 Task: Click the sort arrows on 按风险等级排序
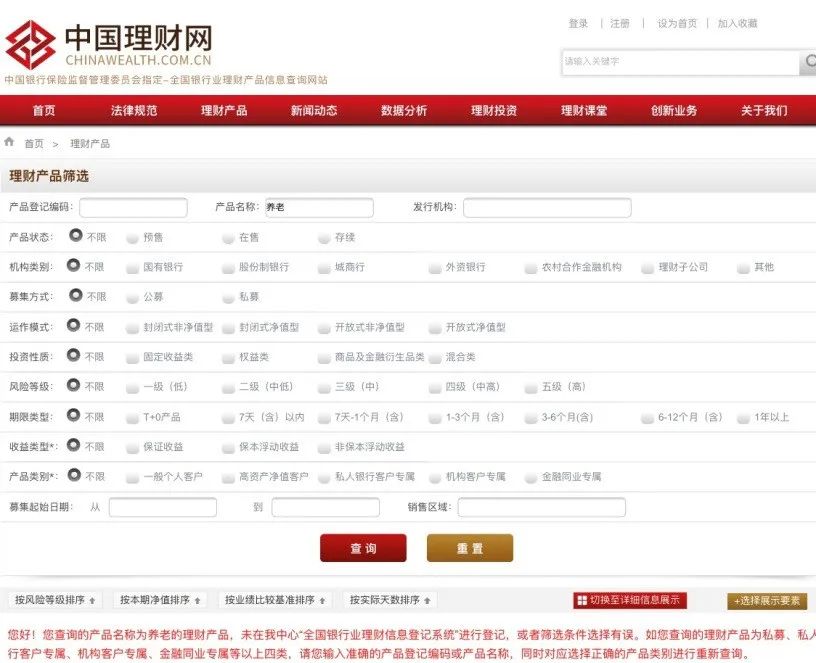pyautogui.click(x=91, y=599)
